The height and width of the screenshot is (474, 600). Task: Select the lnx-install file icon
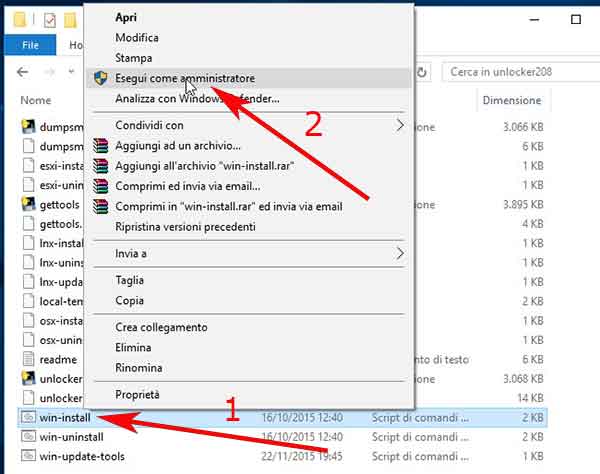29,243
